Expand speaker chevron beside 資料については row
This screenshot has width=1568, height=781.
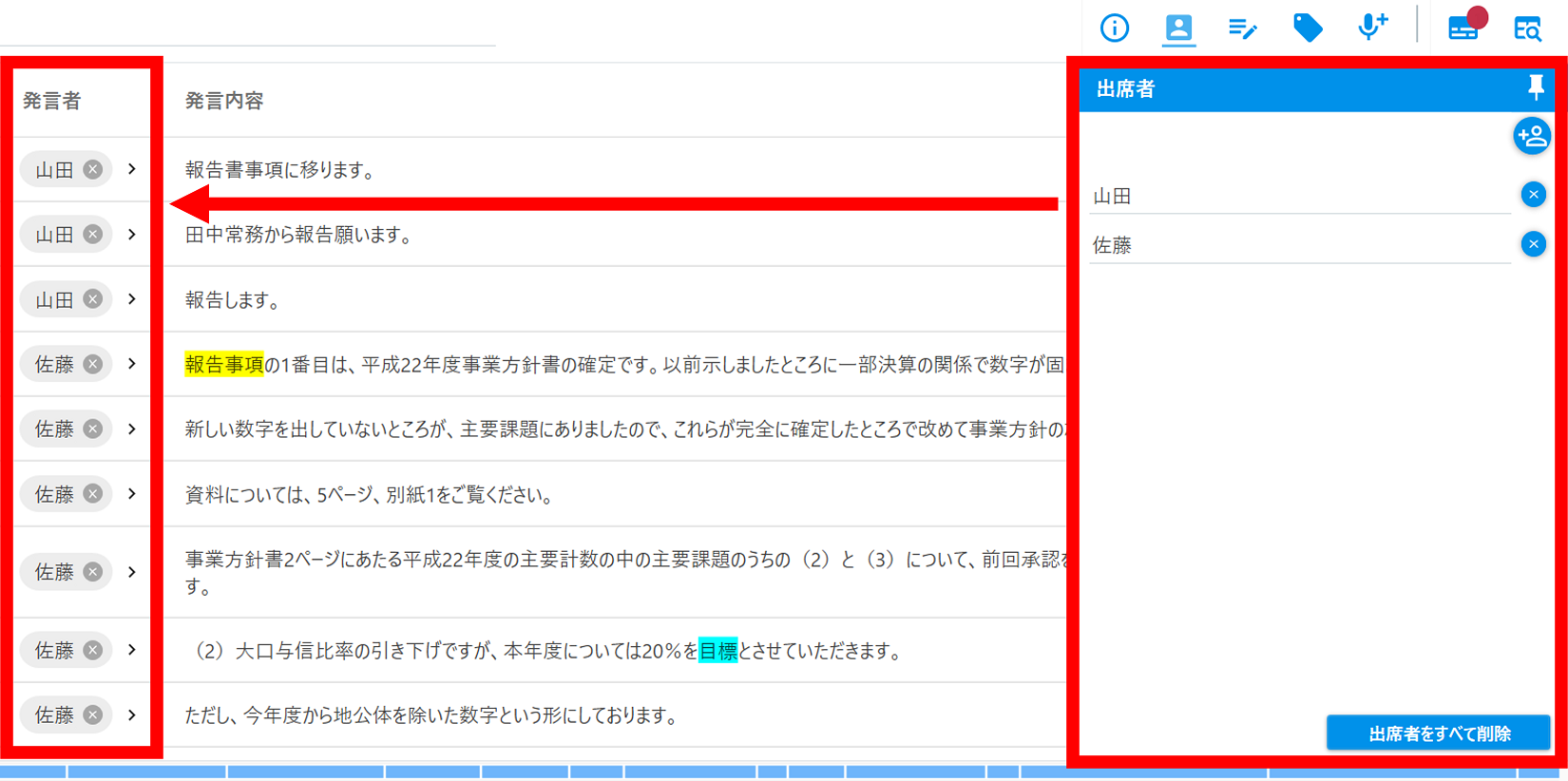(132, 494)
